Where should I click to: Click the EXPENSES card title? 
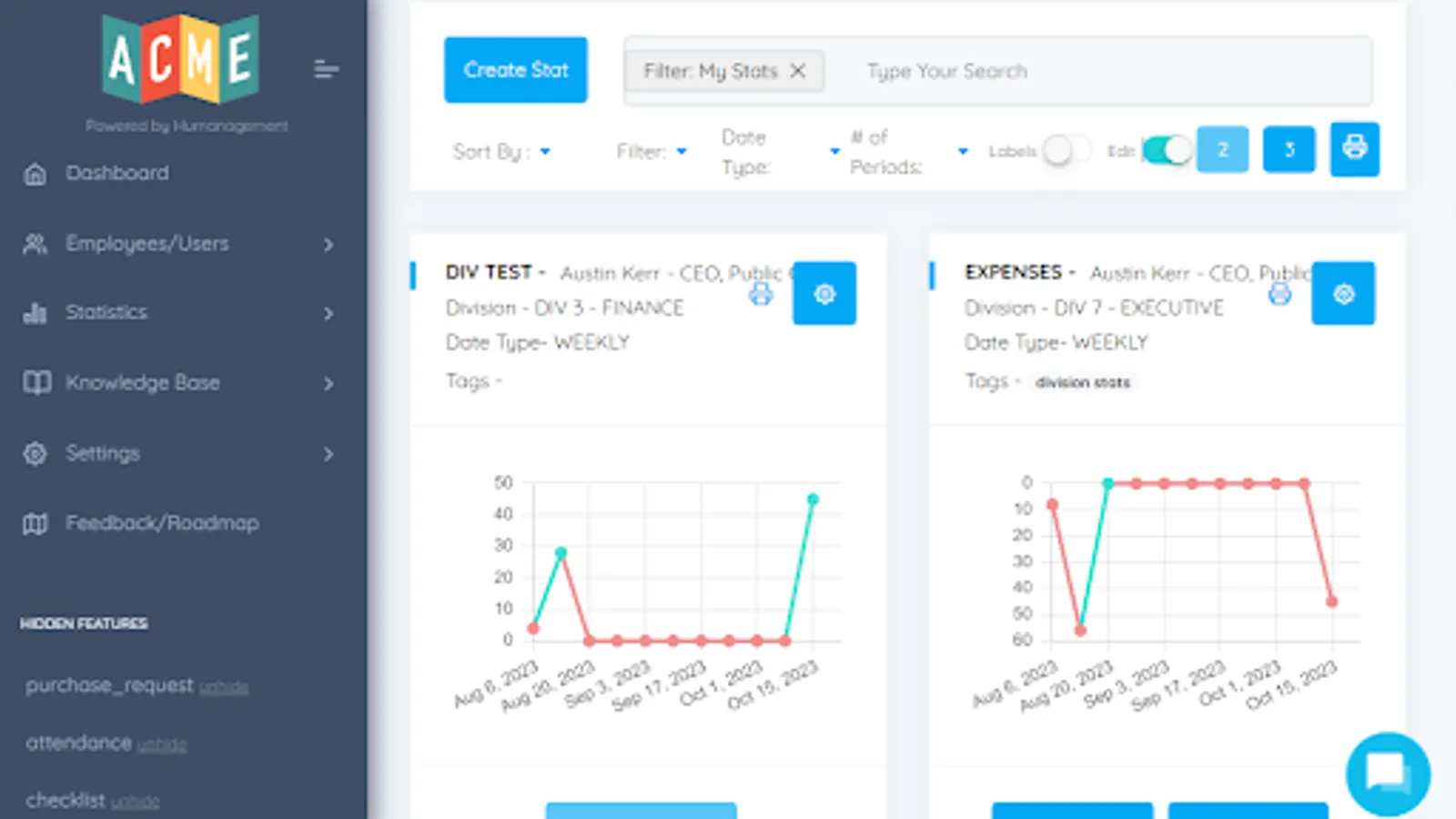click(1013, 272)
